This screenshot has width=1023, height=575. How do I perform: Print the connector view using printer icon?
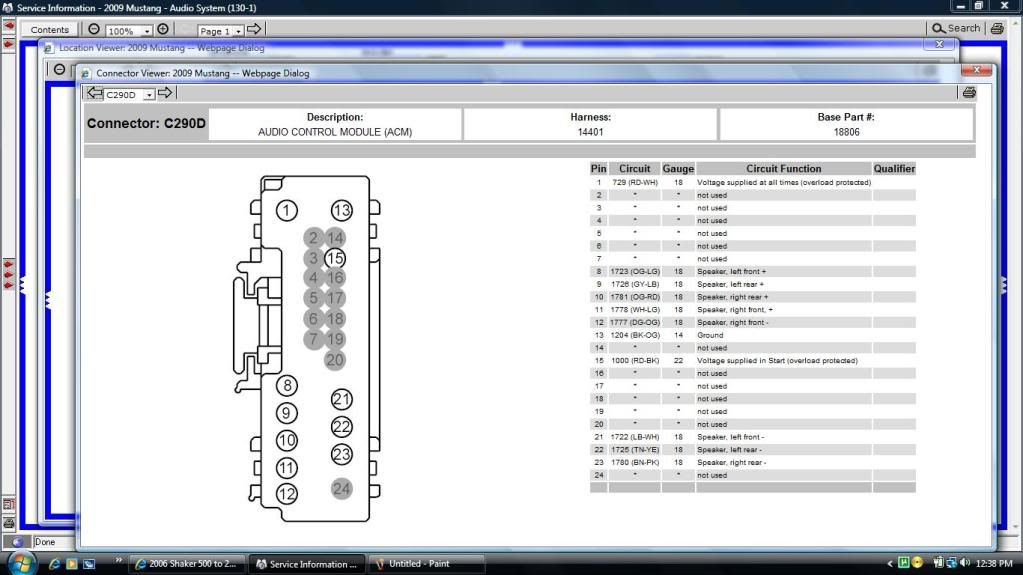pos(968,93)
